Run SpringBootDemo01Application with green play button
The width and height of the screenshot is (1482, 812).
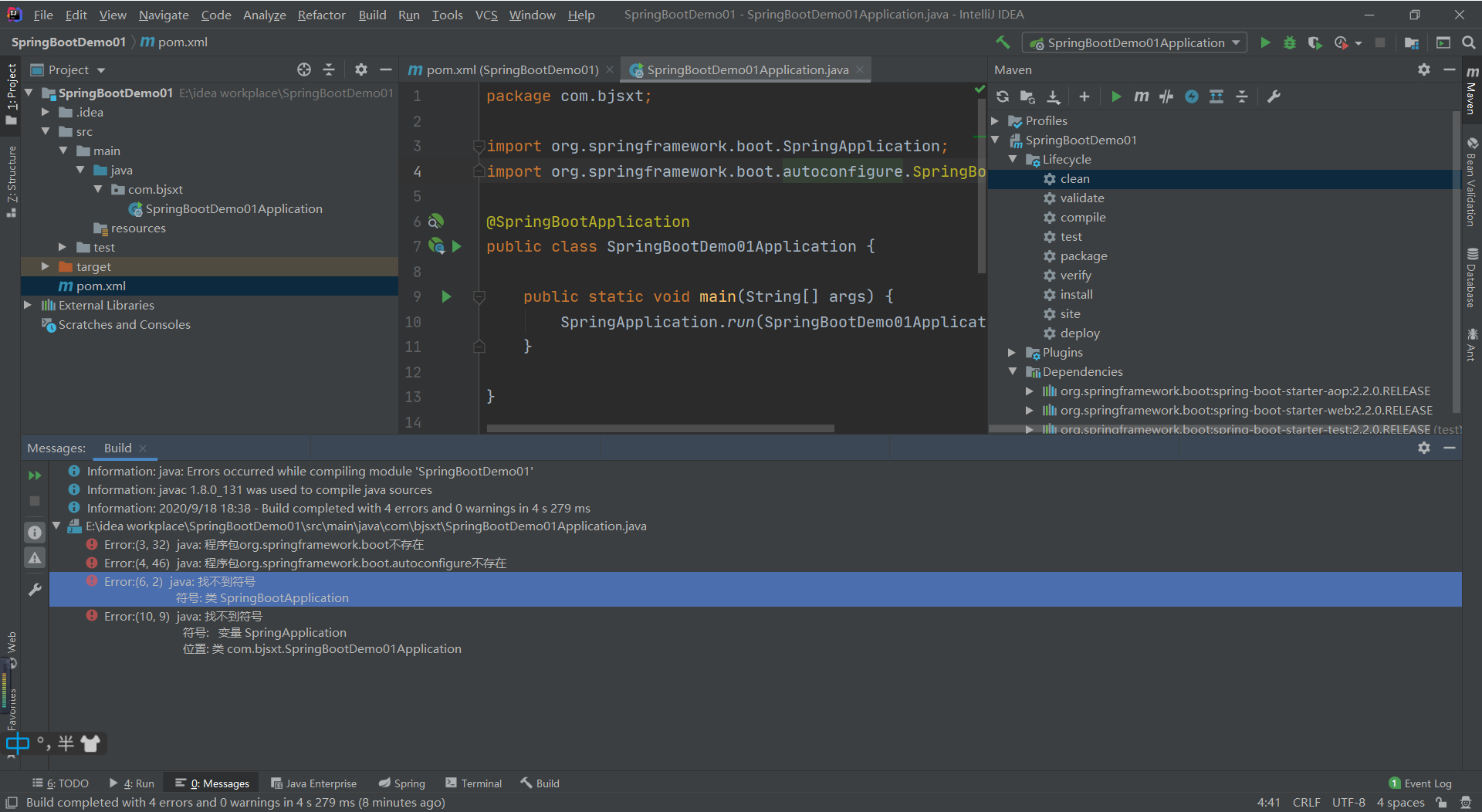click(x=1265, y=43)
